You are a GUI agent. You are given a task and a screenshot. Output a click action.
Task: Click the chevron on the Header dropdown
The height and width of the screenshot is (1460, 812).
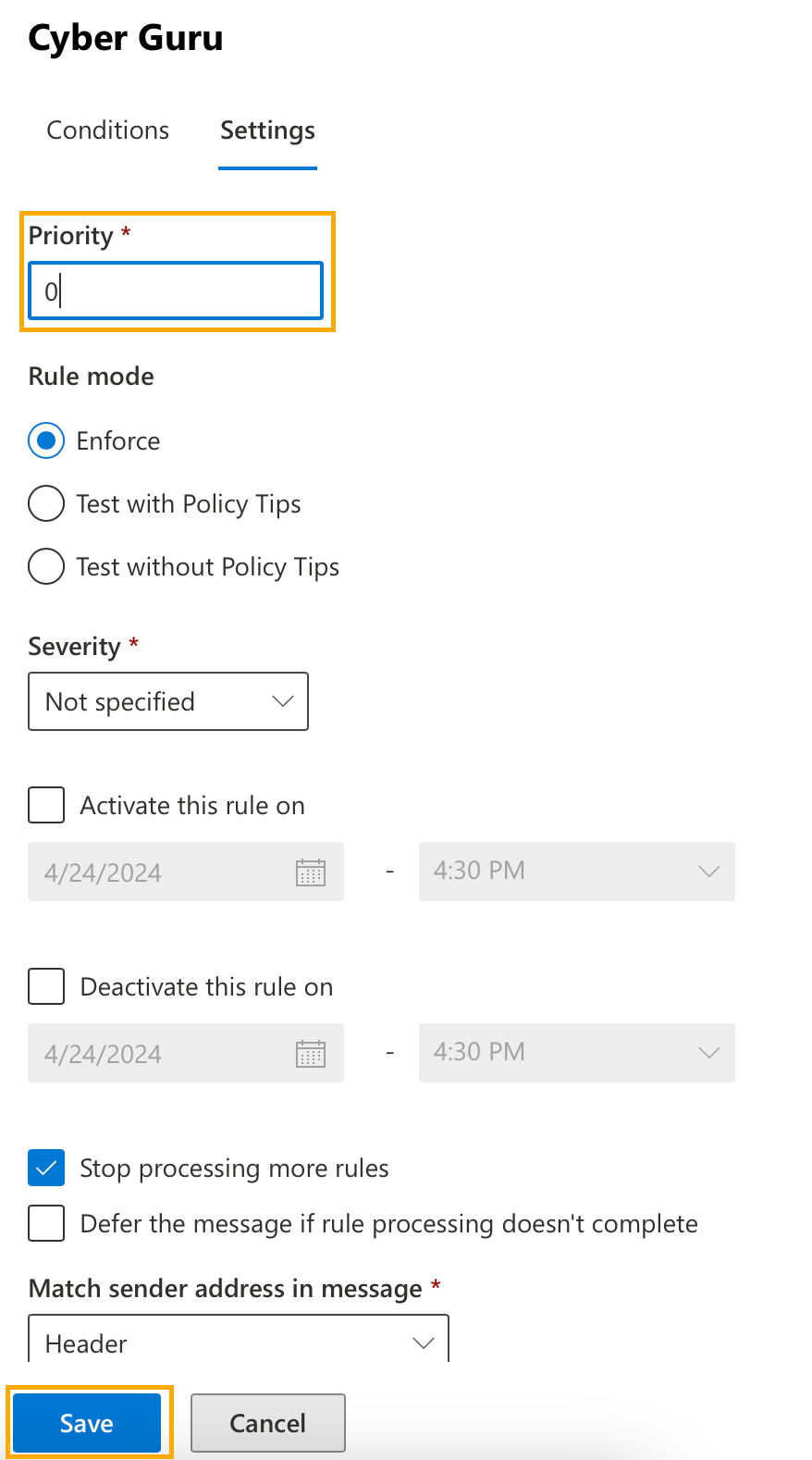pyautogui.click(x=424, y=1343)
